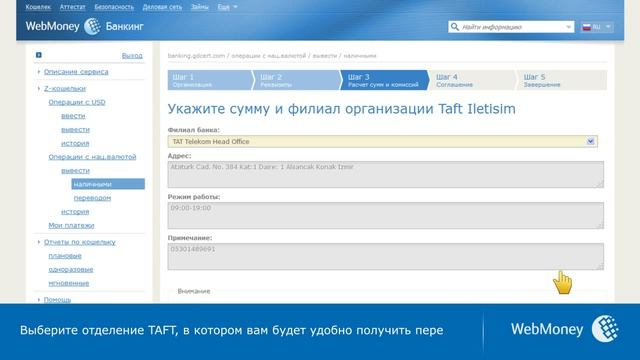Click the small blue square icon beside Выход
The image size is (640, 360).
click(x=39, y=55)
